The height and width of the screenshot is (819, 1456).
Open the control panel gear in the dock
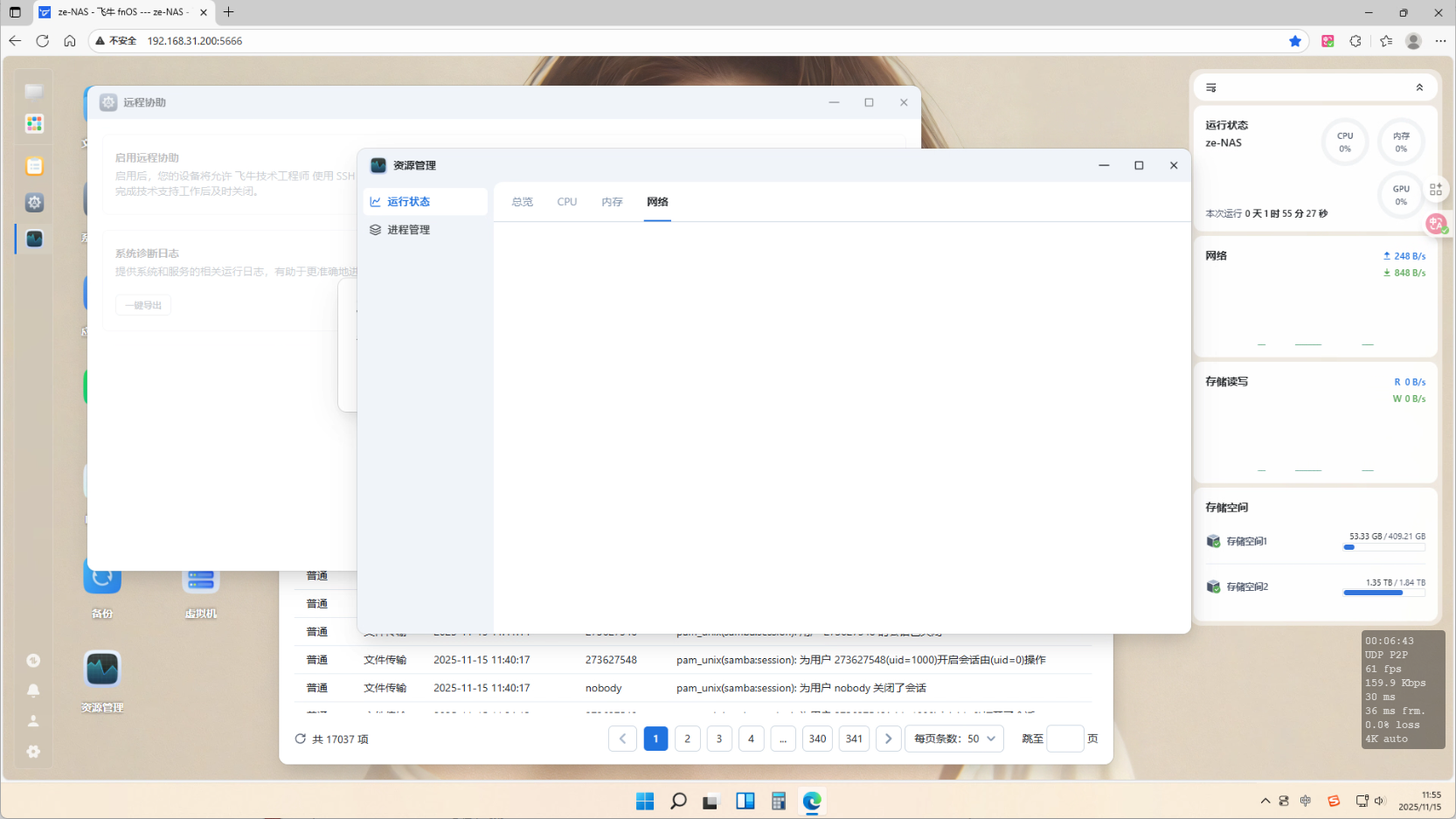pyautogui.click(x=33, y=202)
